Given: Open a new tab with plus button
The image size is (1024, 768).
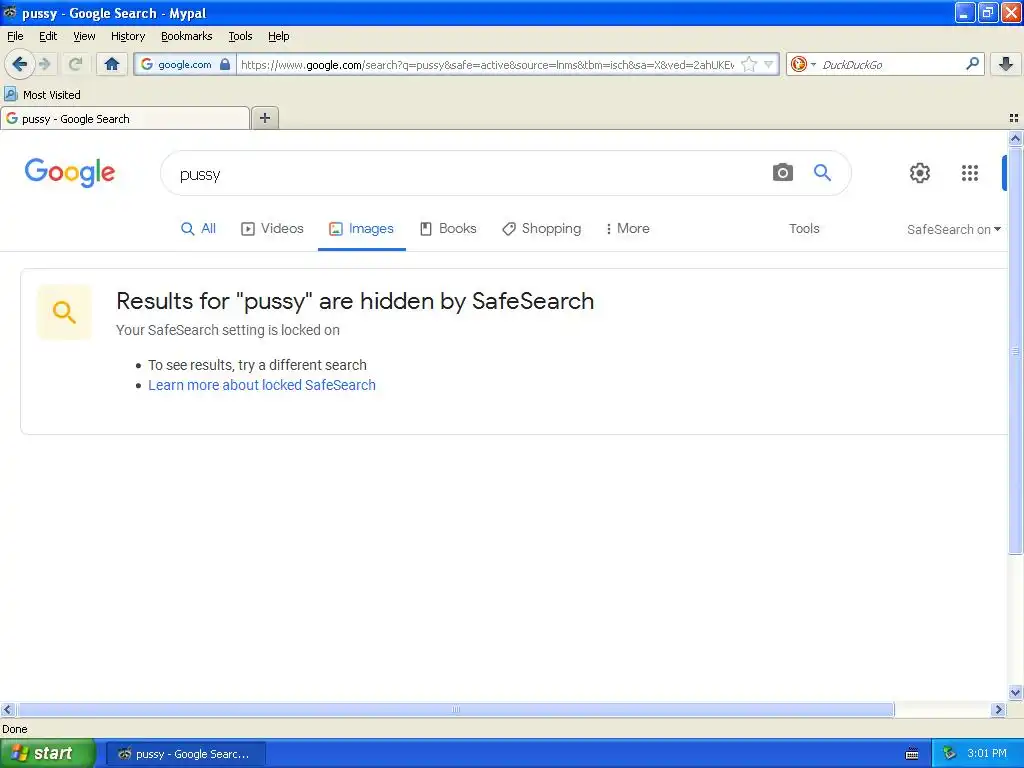Looking at the screenshot, I should point(264,118).
